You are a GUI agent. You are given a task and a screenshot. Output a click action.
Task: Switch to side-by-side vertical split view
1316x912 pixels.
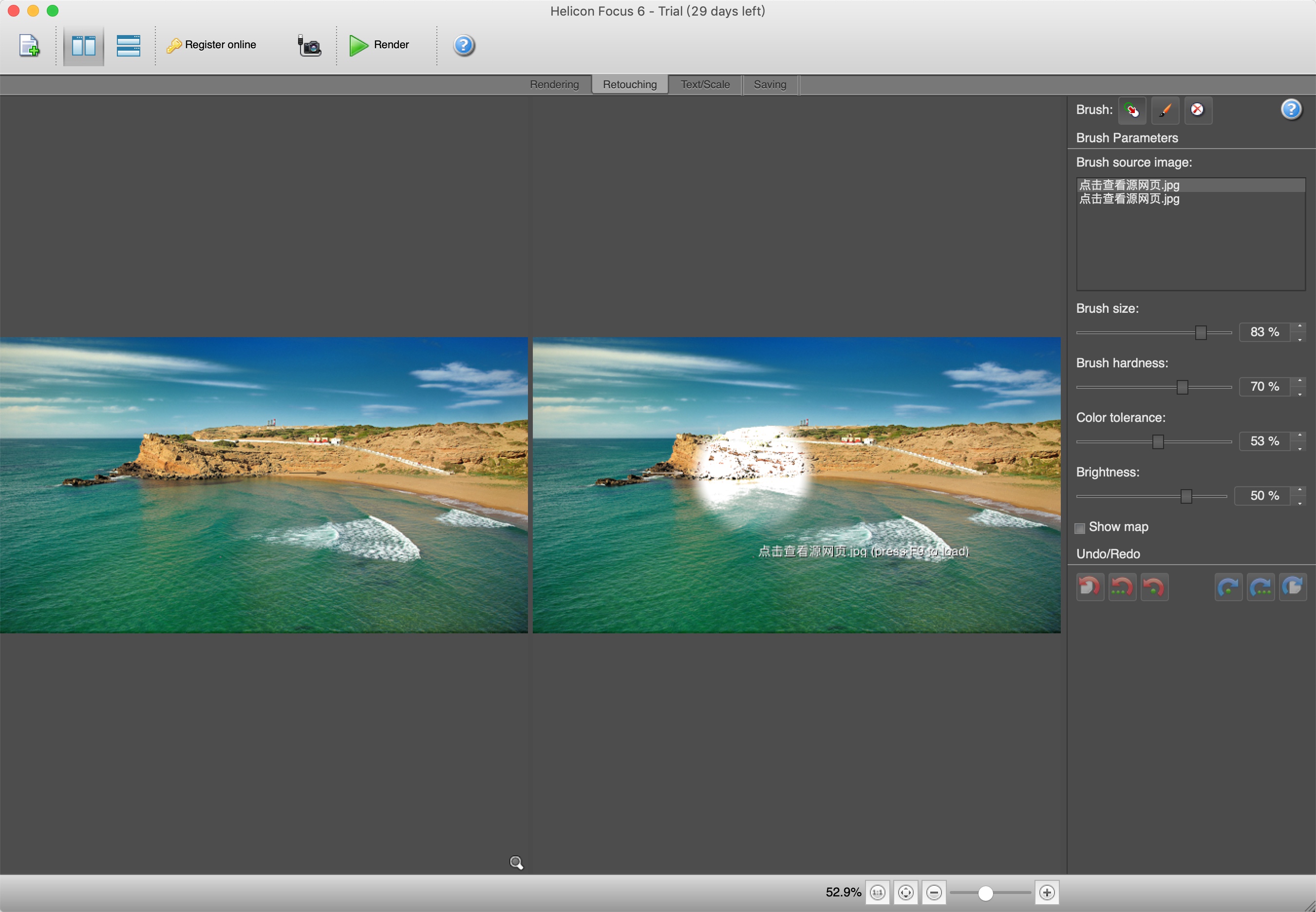coord(83,45)
